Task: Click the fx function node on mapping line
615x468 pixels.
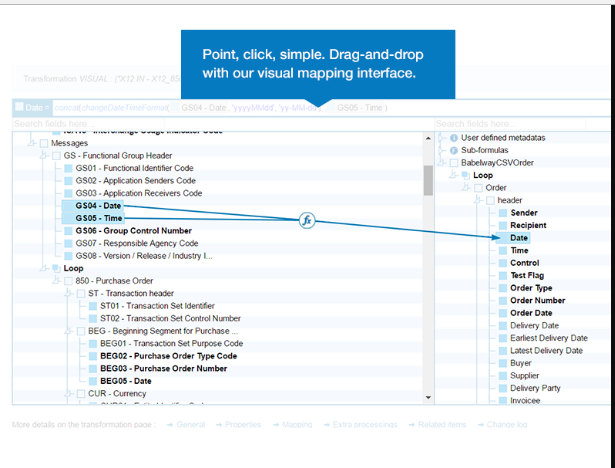Action: pos(307,220)
